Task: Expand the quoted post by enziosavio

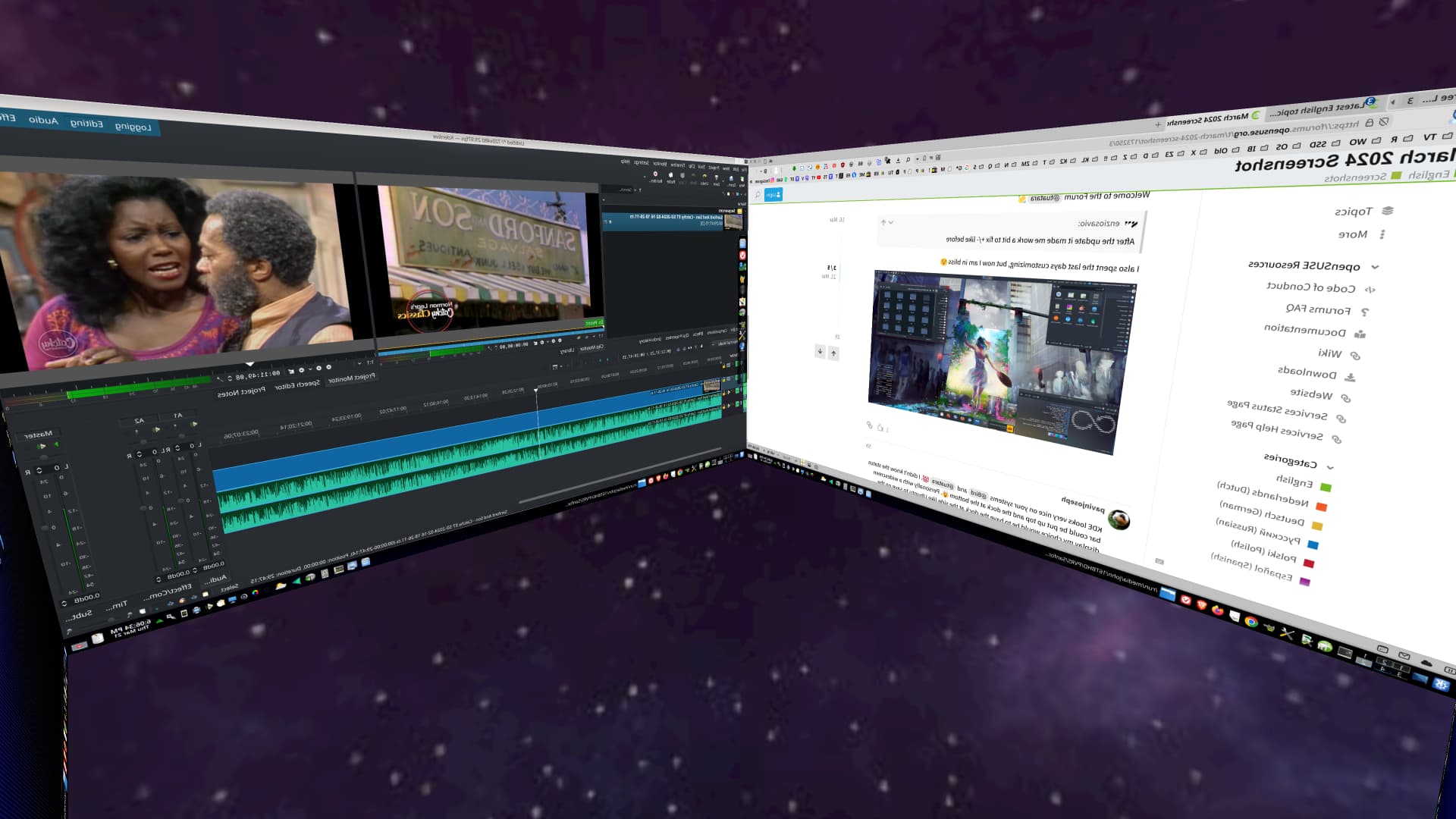Action: tap(890, 222)
